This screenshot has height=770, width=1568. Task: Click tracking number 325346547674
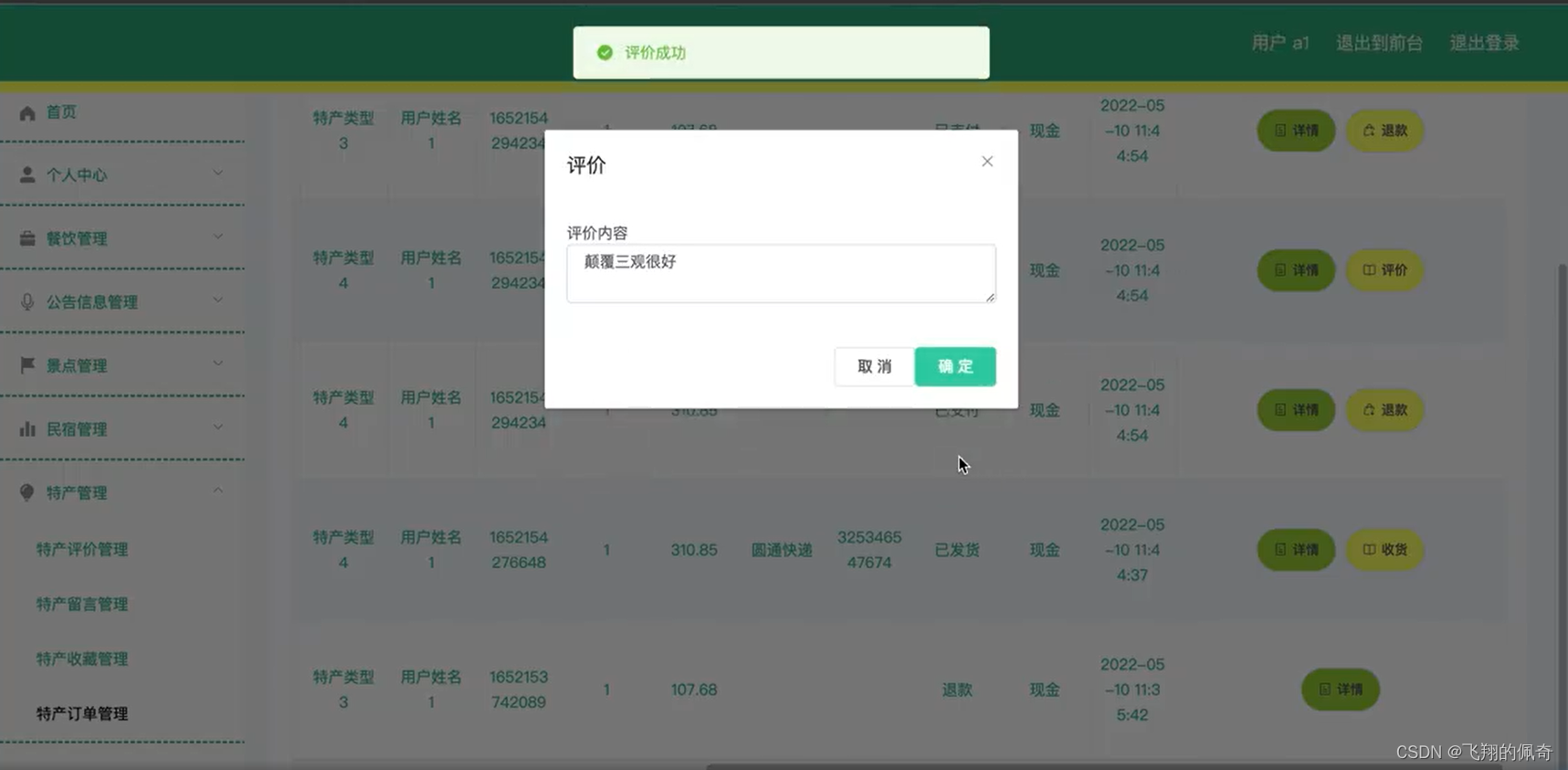point(868,550)
